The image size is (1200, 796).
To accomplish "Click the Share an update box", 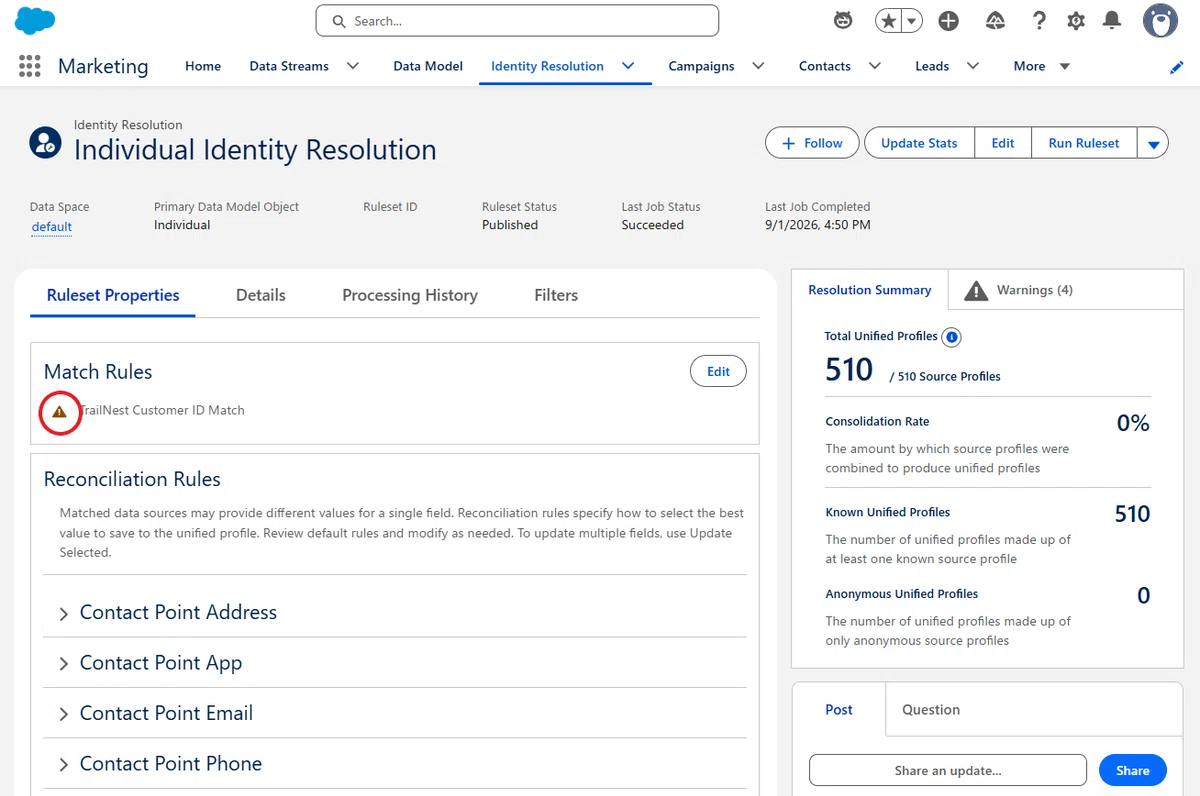I will pos(948,770).
